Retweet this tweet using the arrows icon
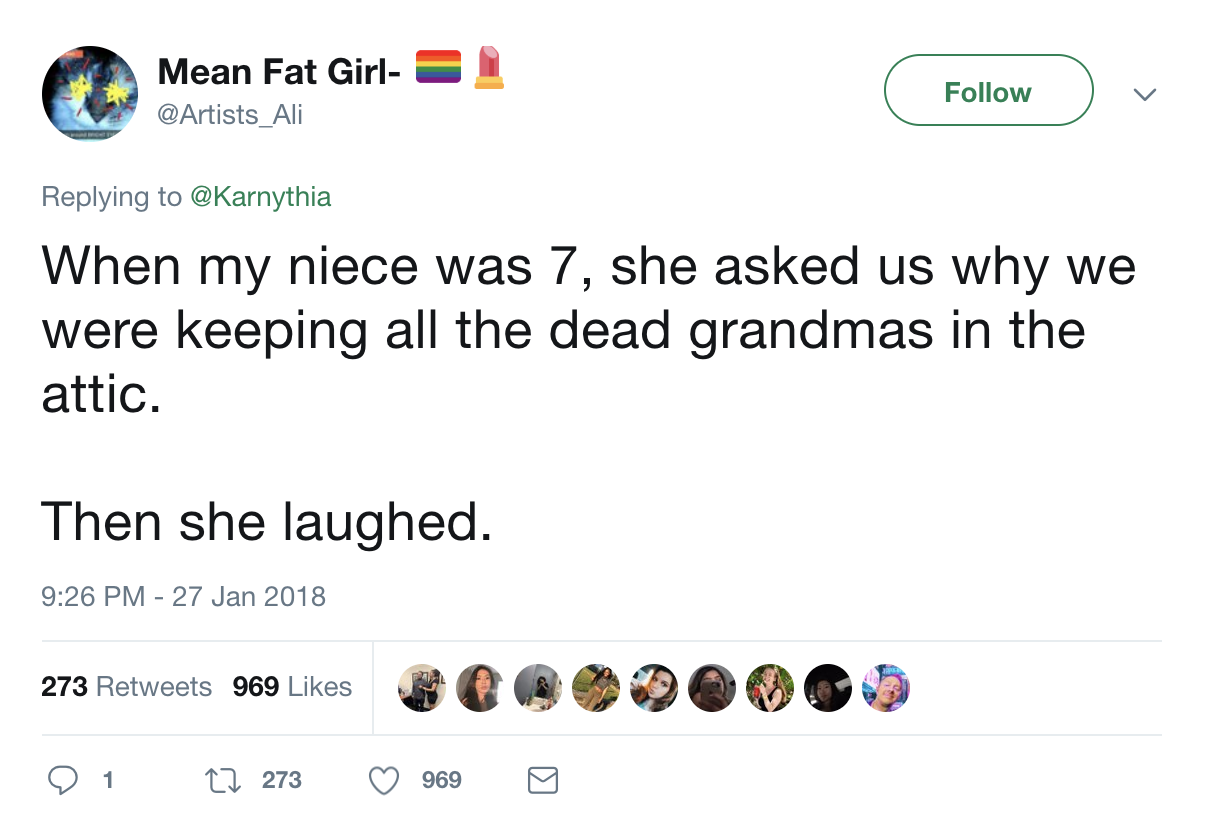Image resolution: width=1216 pixels, height=822 pixels. [217, 780]
